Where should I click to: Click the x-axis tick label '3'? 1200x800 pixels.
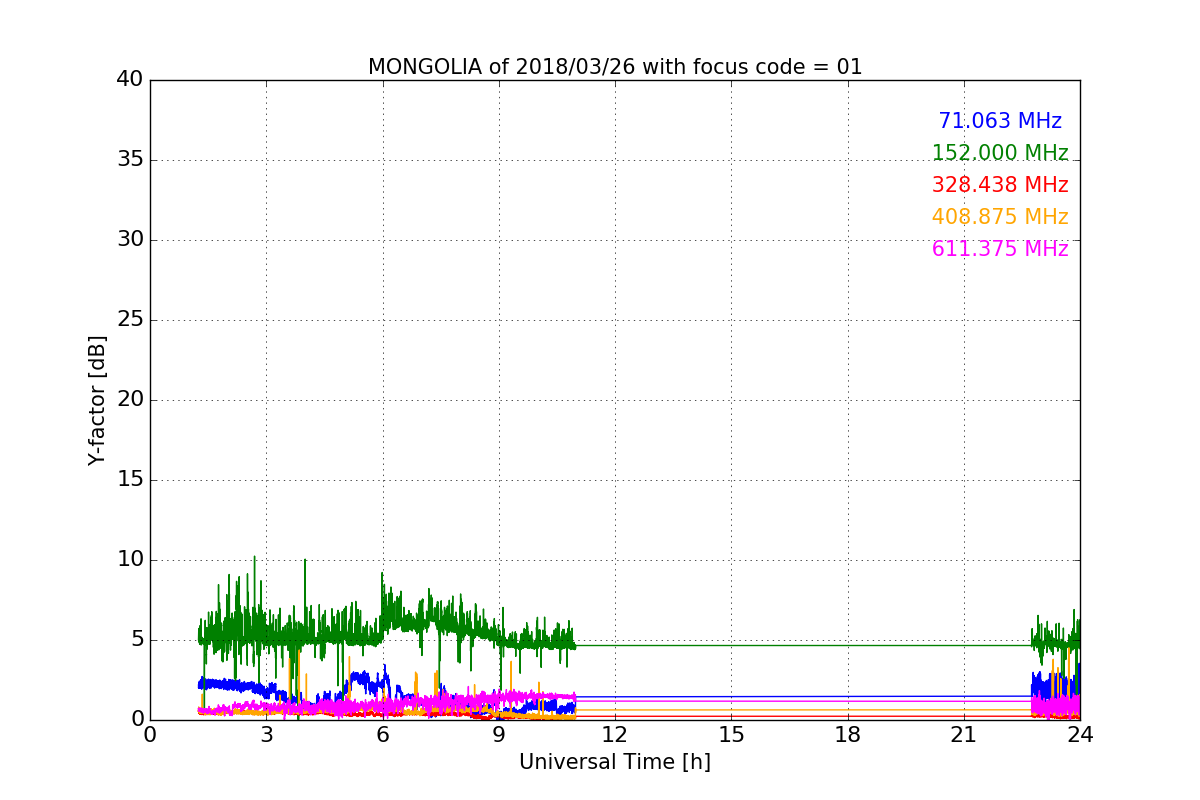tap(266, 734)
